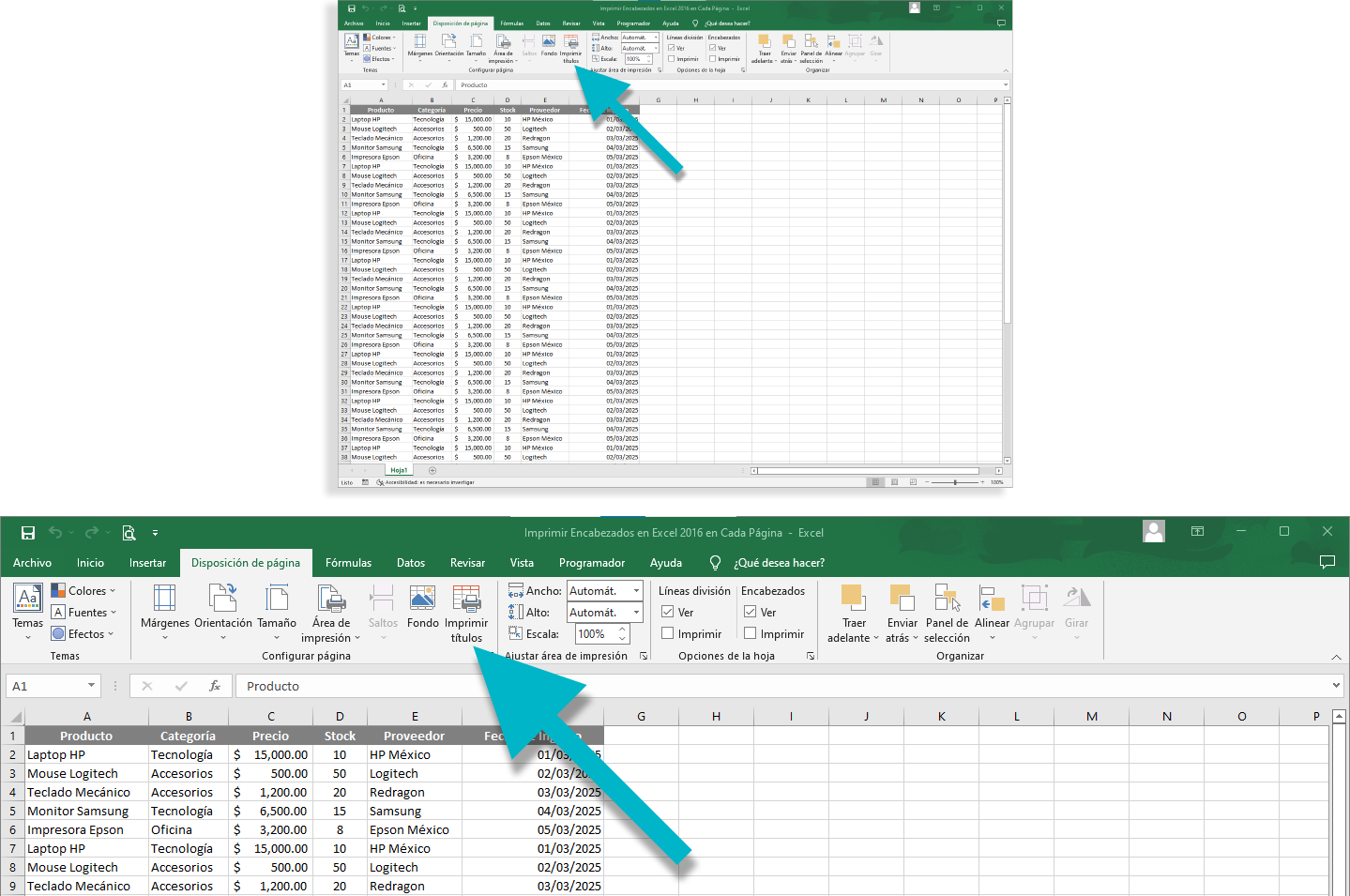Click Traer adelante button in enlarged lower ribbon

tap(854, 600)
